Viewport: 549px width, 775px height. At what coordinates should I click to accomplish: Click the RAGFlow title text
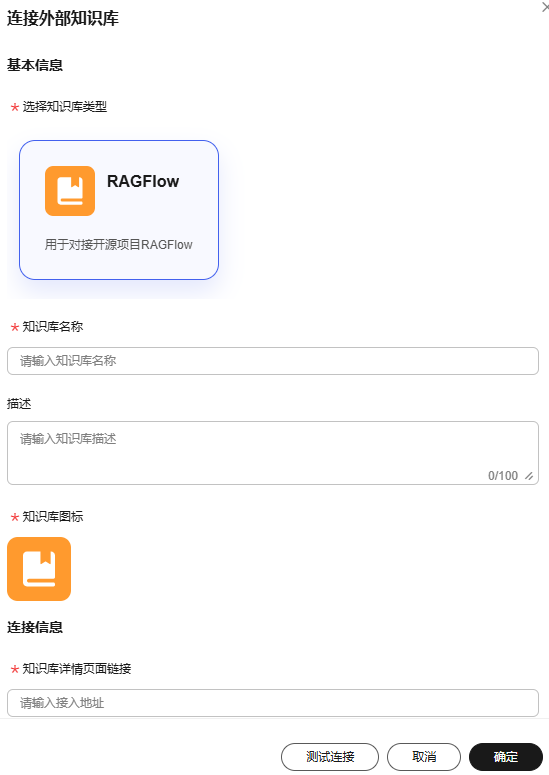tap(143, 181)
